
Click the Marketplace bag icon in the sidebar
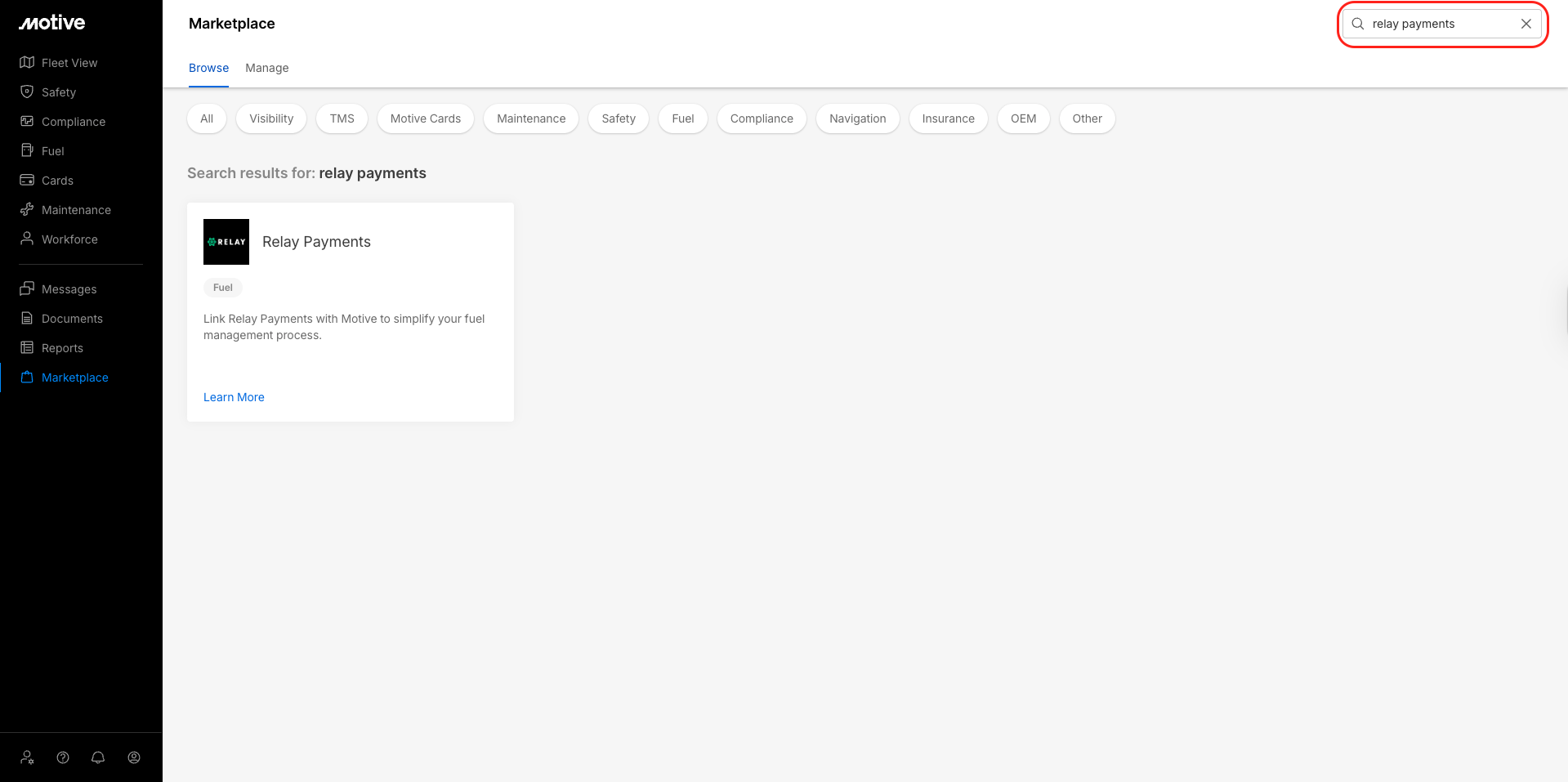click(27, 378)
